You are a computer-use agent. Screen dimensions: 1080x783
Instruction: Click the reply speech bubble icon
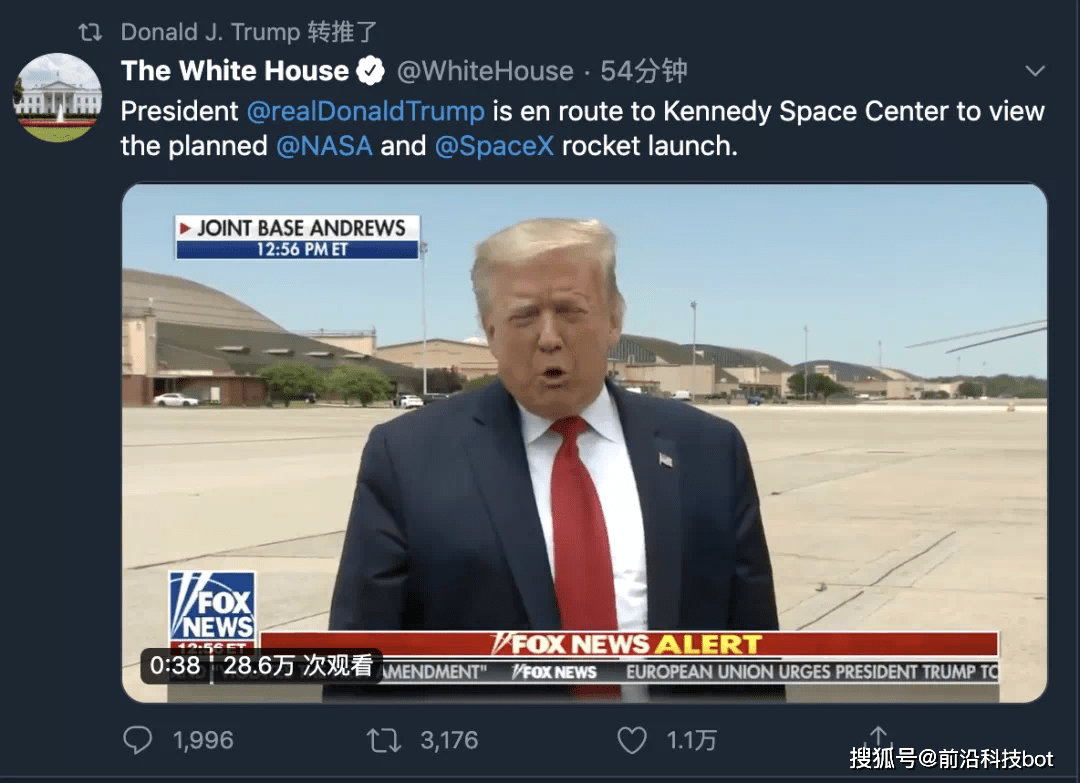coord(138,740)
